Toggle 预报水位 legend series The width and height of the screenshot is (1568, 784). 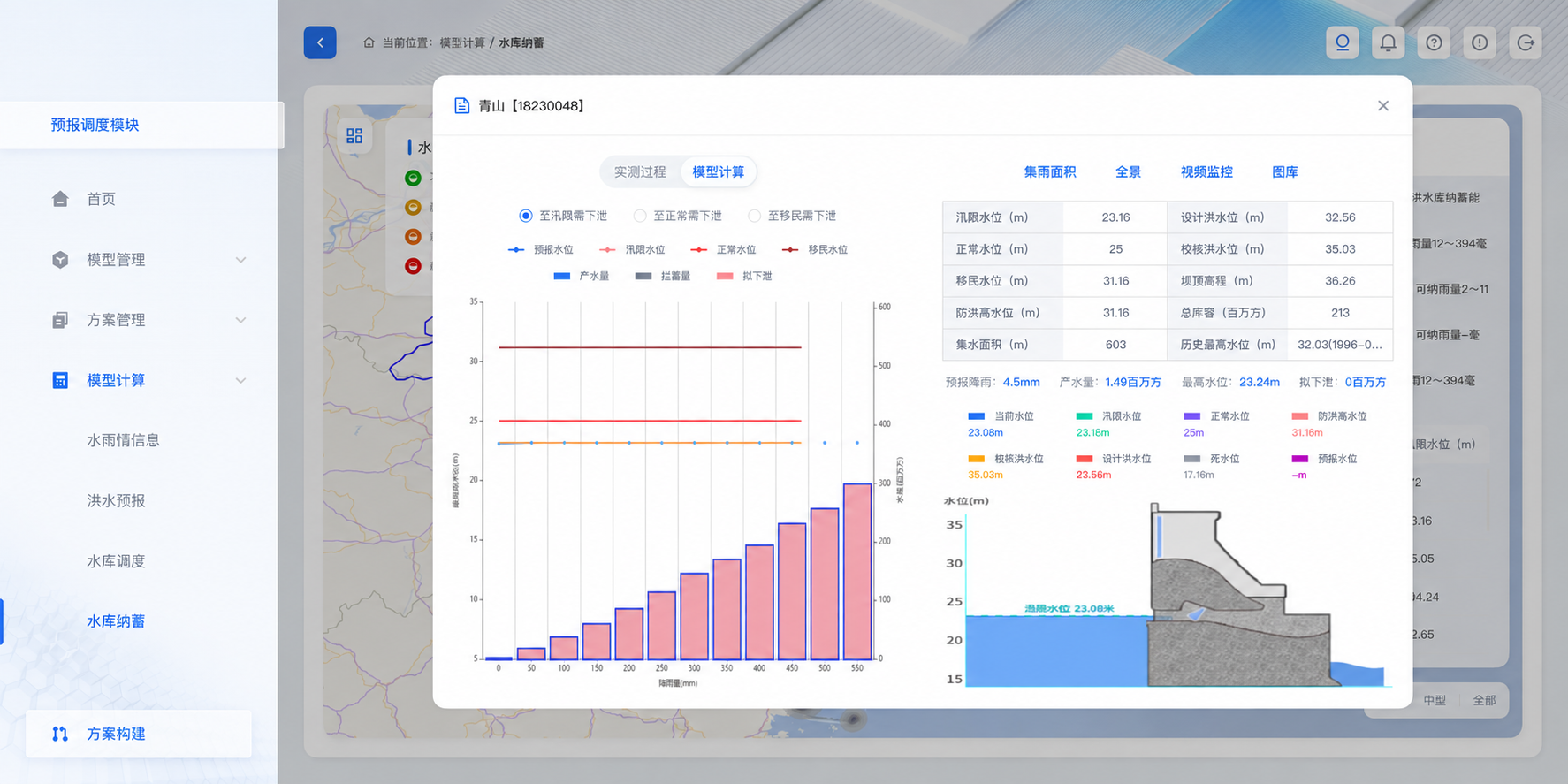click(541, 250)
